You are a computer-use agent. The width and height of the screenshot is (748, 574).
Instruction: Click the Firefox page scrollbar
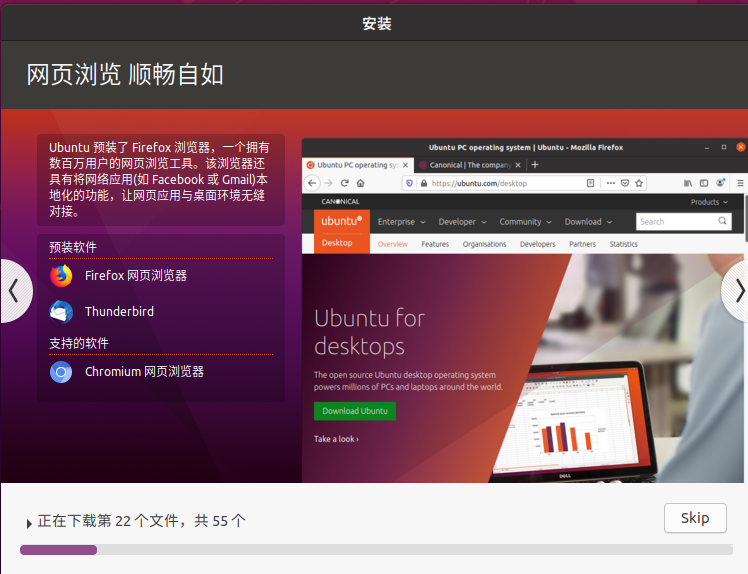pyautogui.click(x=746, y=217)
